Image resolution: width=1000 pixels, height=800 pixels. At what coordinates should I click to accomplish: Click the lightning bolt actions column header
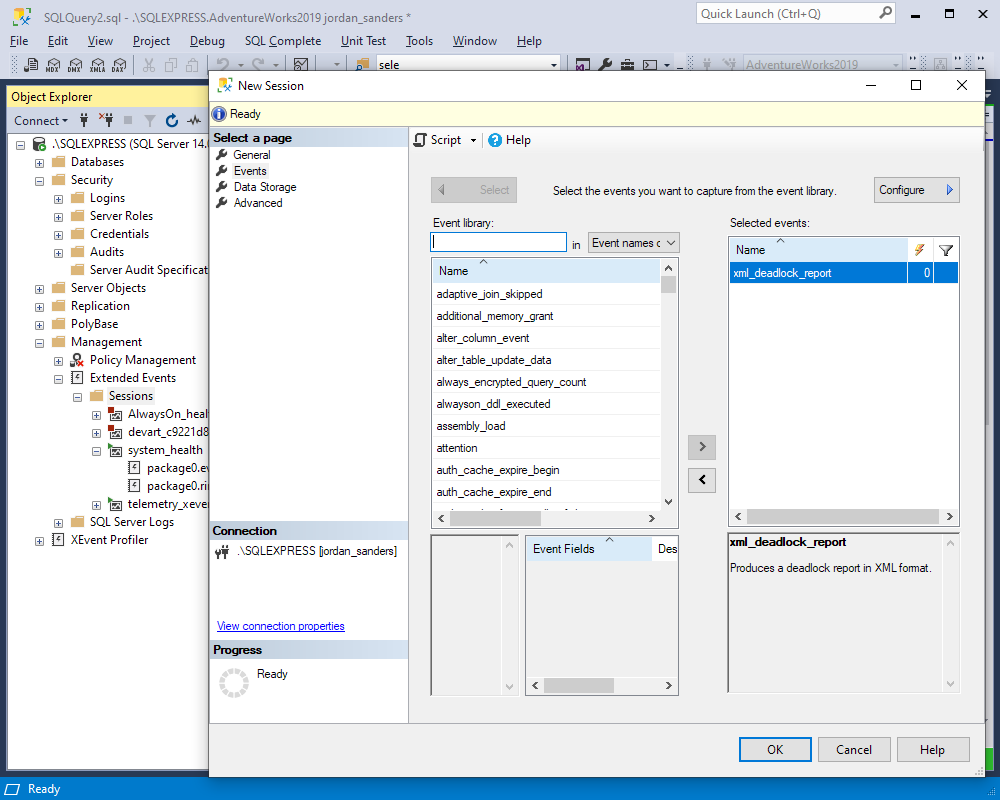tap(920, 249)
